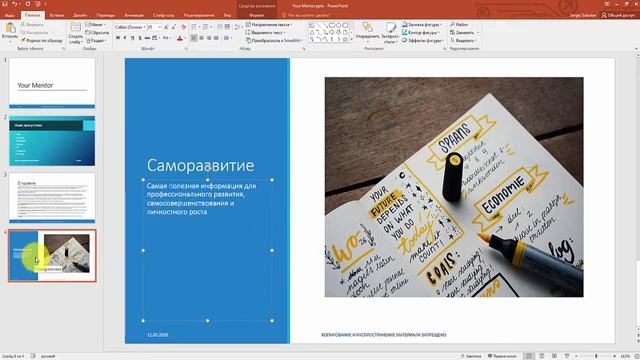Switch to slide sorter view in status bar
640x360 pixels.
point(542,356)
